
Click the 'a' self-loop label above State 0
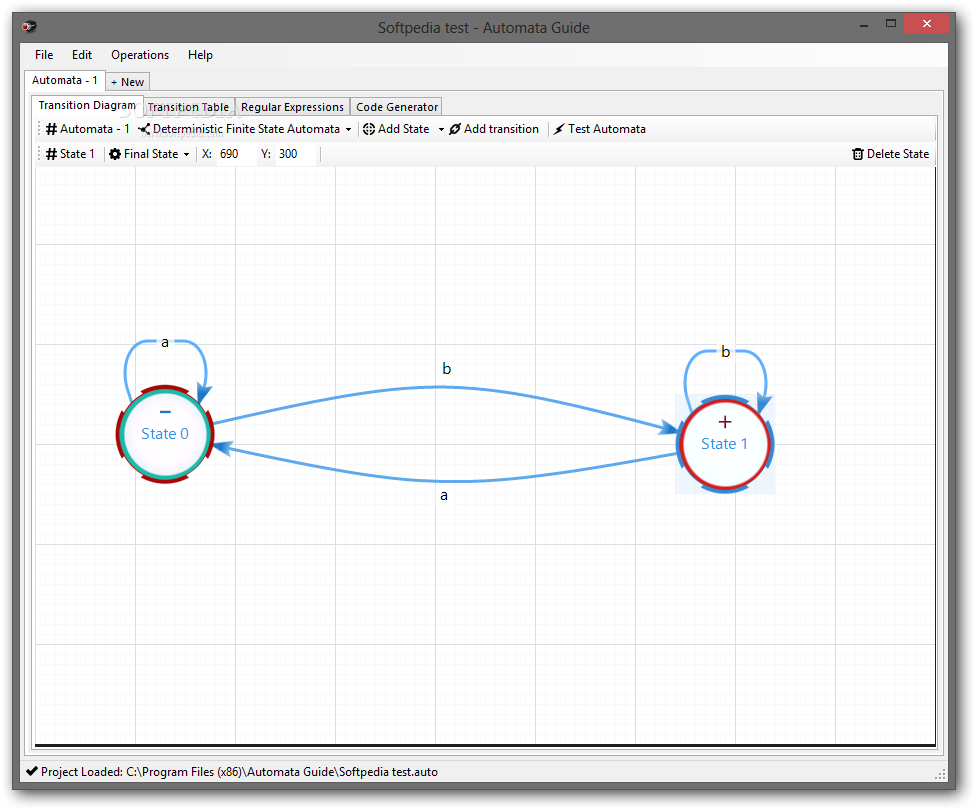click(165, 342)
